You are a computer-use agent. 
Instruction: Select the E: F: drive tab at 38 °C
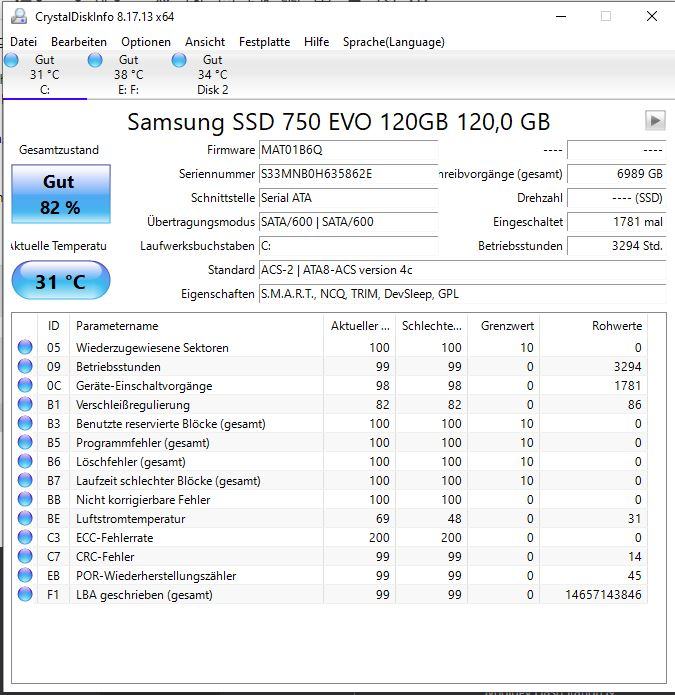pyautogui.click(x=129, y=74)
